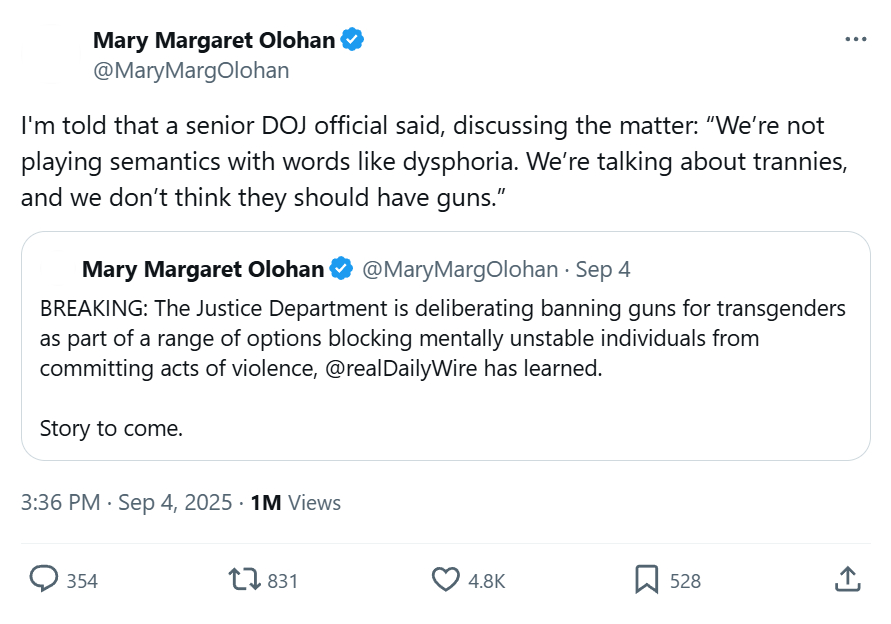
Task: Click the quoted post author name
Action: [x=203, y=270]
